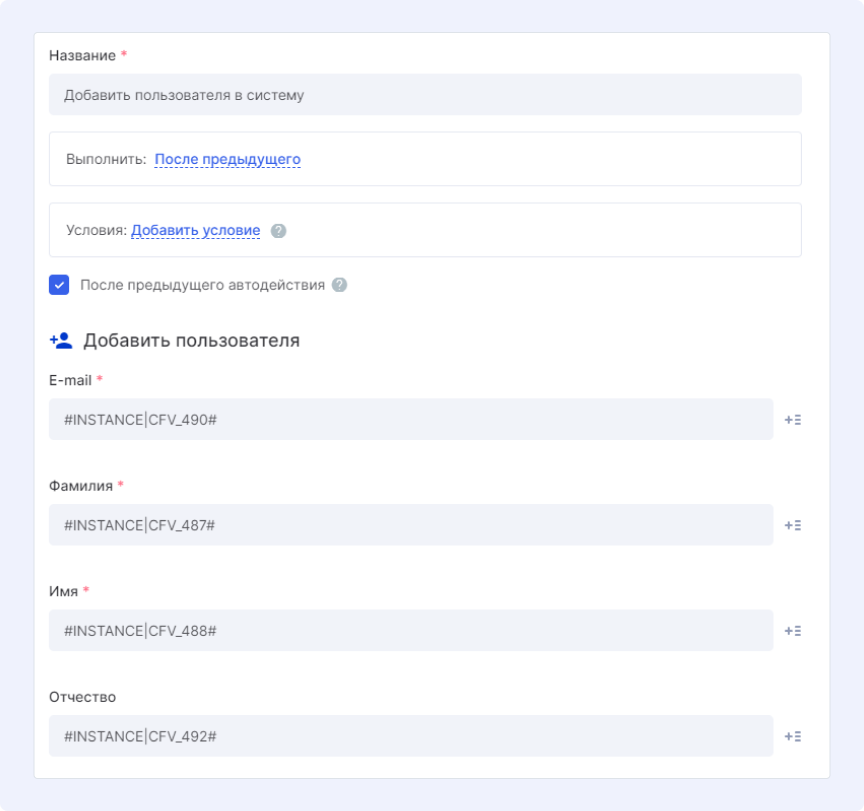Image resolution: width=864 pixels, height=811 pixels.
Task: Click the E-mail field label
Action: (x=70, y=380)
